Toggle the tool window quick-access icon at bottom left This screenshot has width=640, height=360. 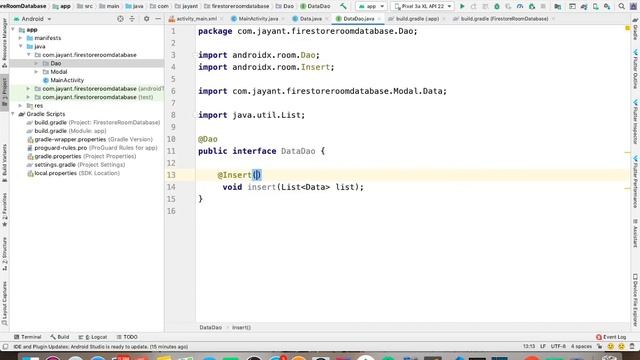point(5,347)
